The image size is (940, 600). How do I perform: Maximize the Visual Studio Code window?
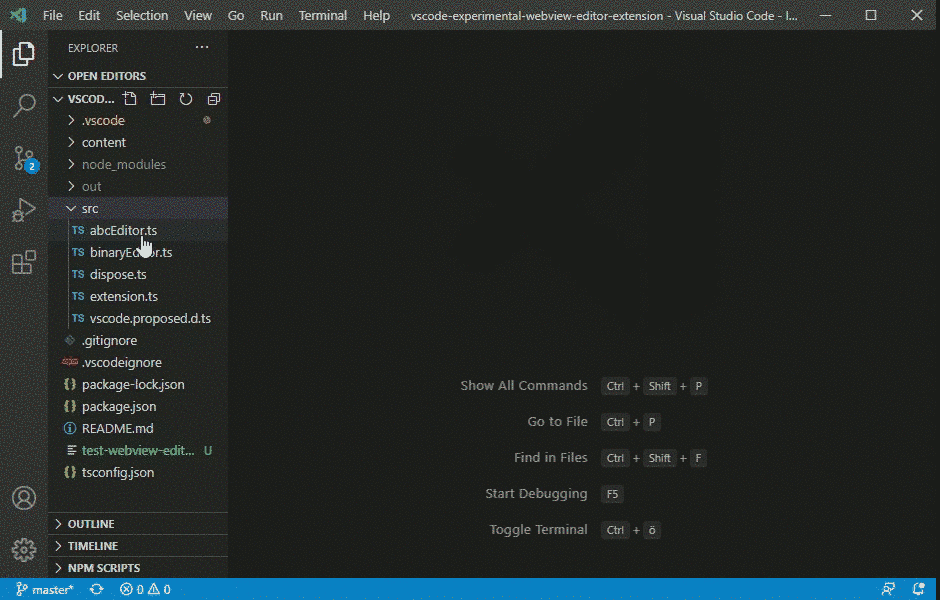pyautogui.click(x=871, y=16)
